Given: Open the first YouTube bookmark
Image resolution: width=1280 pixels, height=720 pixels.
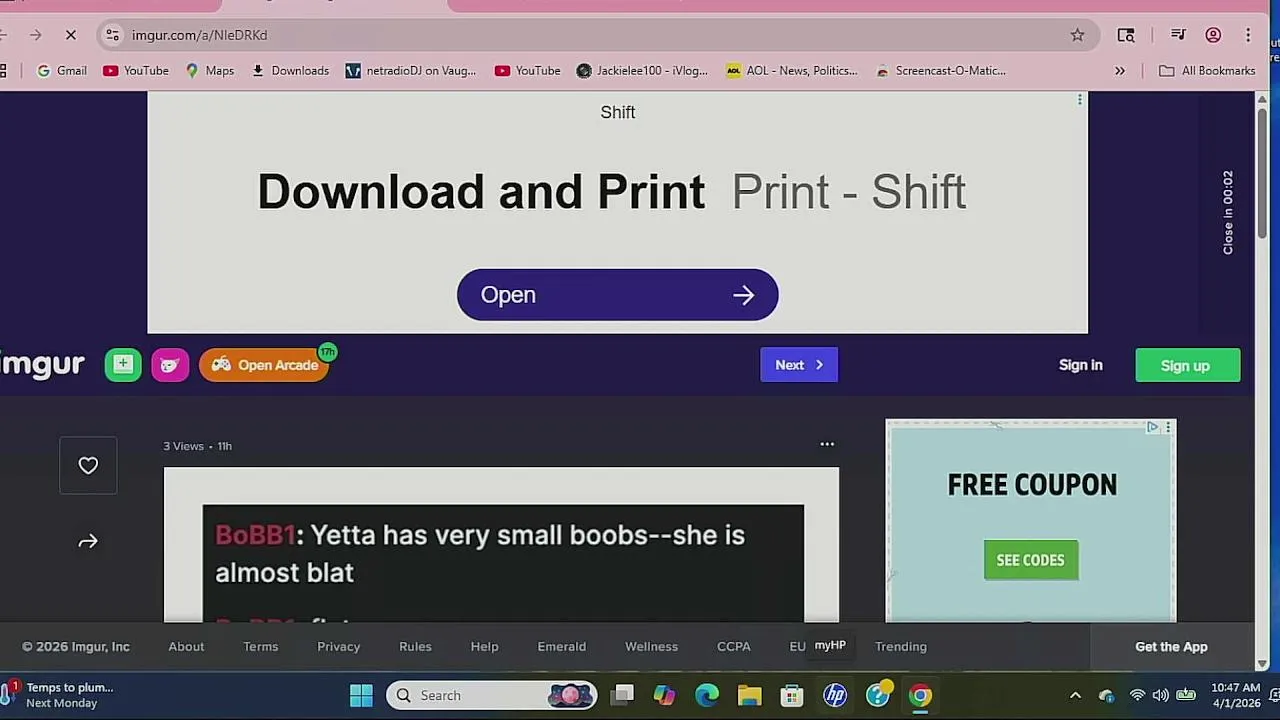Looking at the screenshot, I should click(x=136, y=71).
